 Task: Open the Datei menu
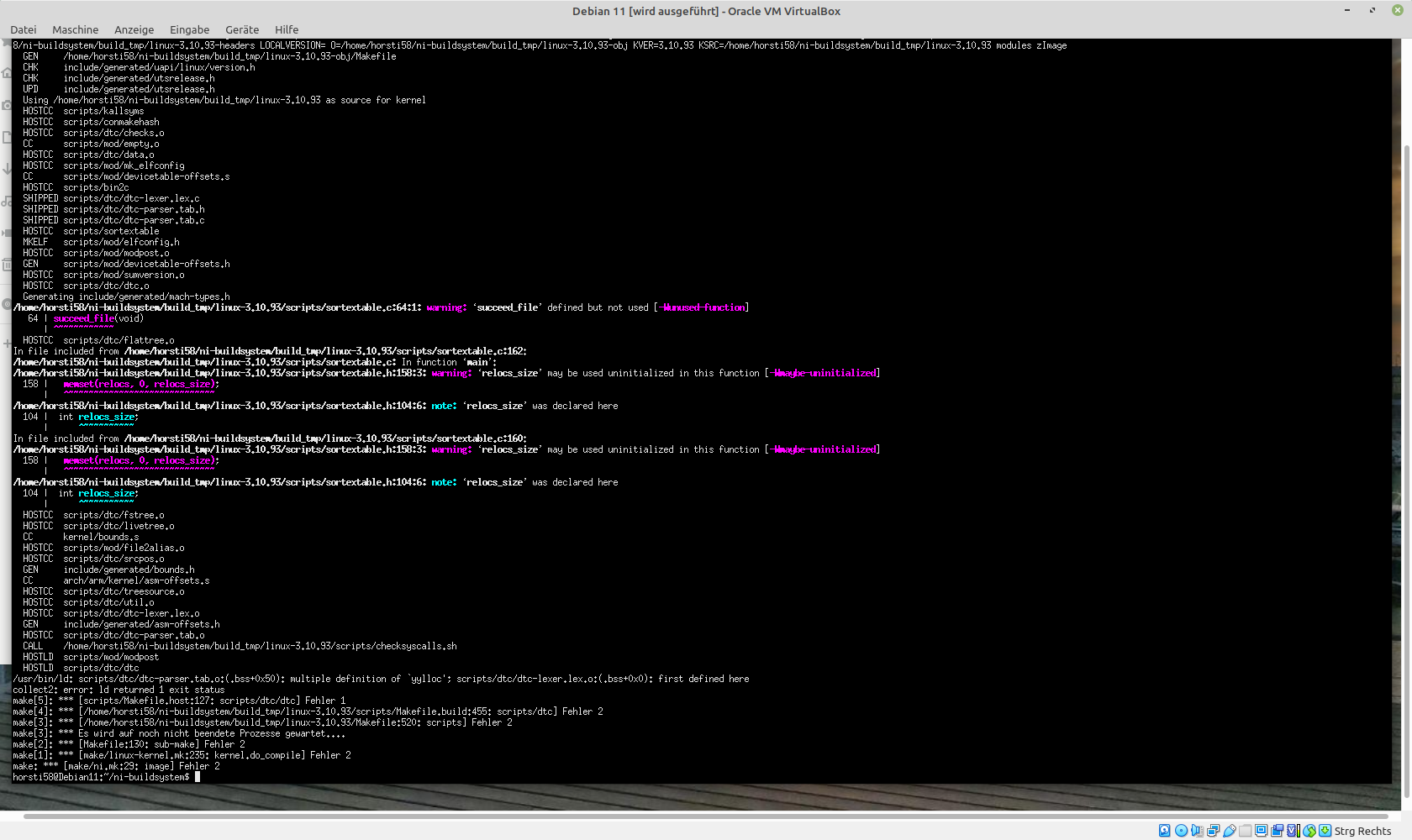pyautogui.click(x=24, y=29)
